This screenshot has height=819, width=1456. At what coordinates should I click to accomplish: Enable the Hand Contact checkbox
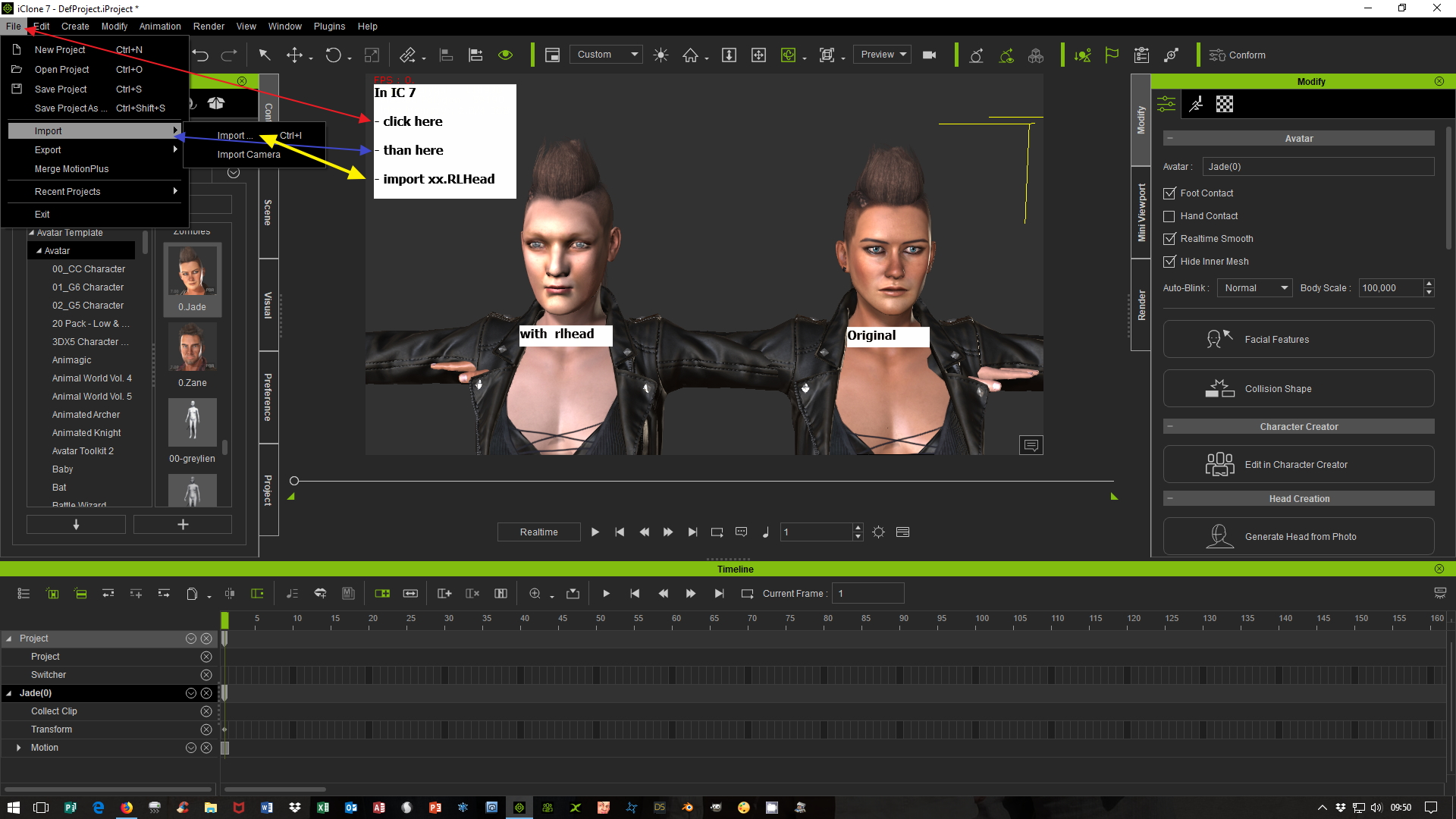pos(1169,216)
